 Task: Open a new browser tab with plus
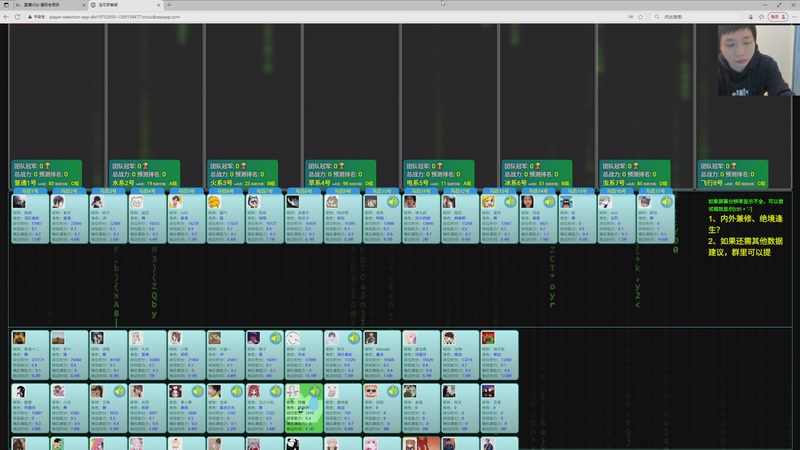click(169, 5)
